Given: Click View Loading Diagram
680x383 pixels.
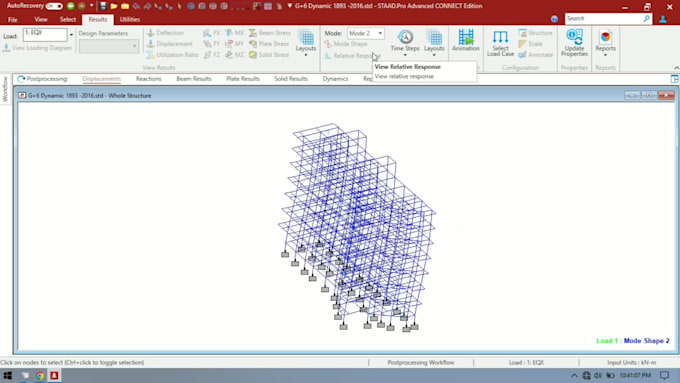Looking at the screenshot, I should point(37,48).
